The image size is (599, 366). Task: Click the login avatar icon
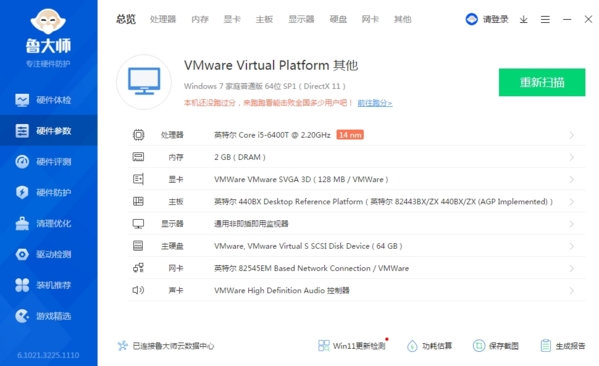(472, 19)
